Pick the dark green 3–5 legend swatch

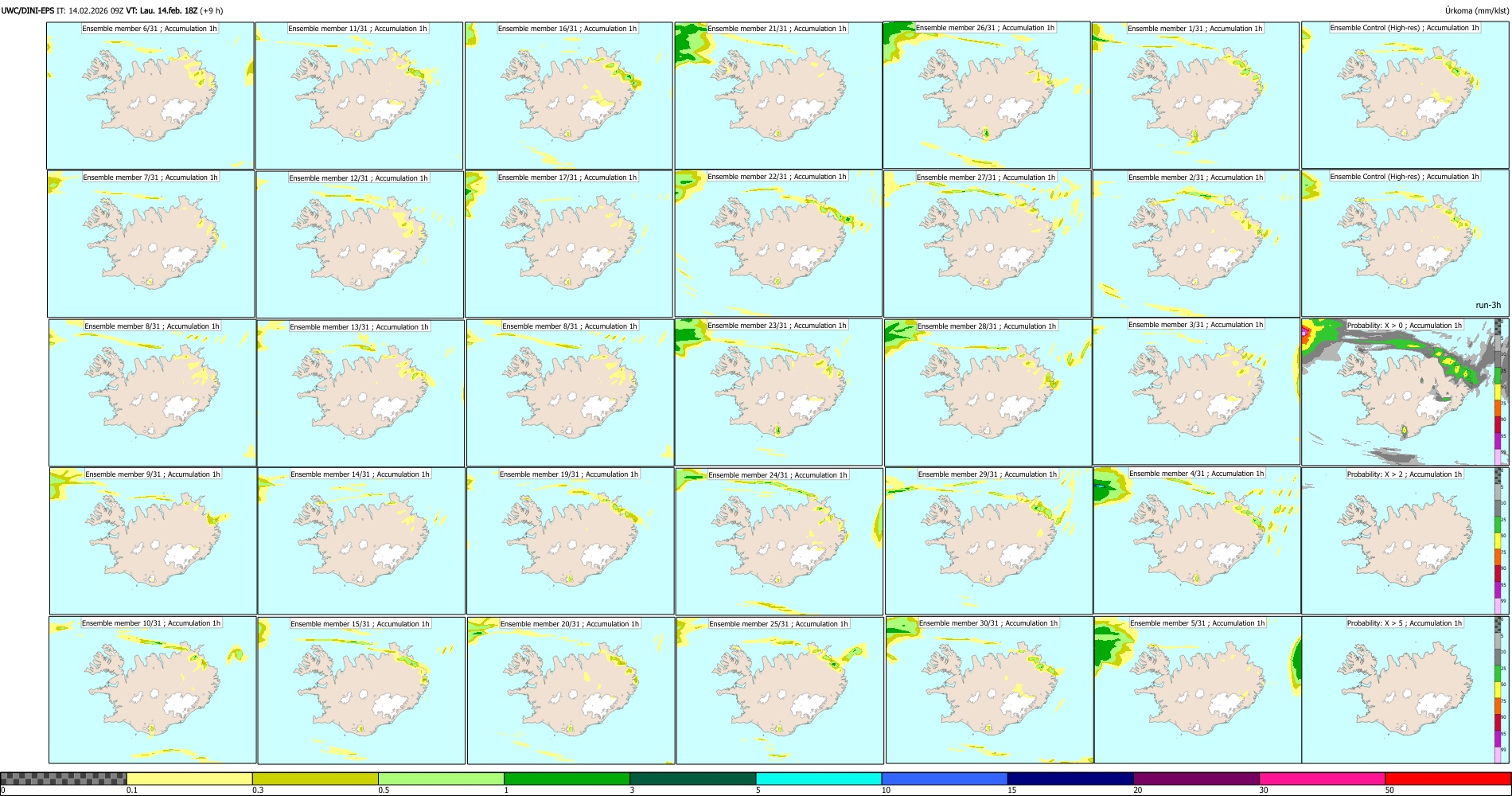(692, 778)
